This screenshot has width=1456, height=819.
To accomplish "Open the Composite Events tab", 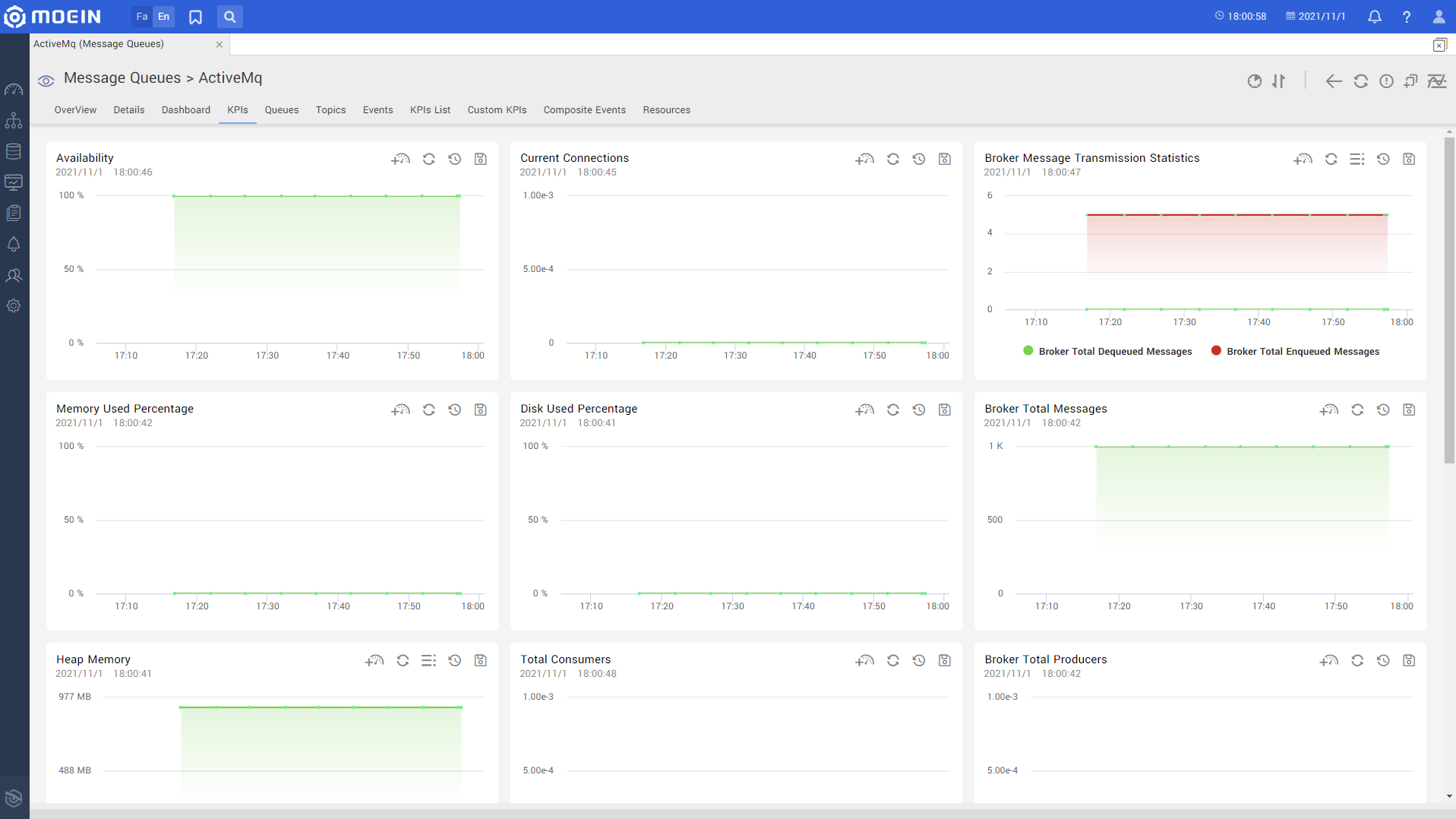I will [x=585, y=110].
